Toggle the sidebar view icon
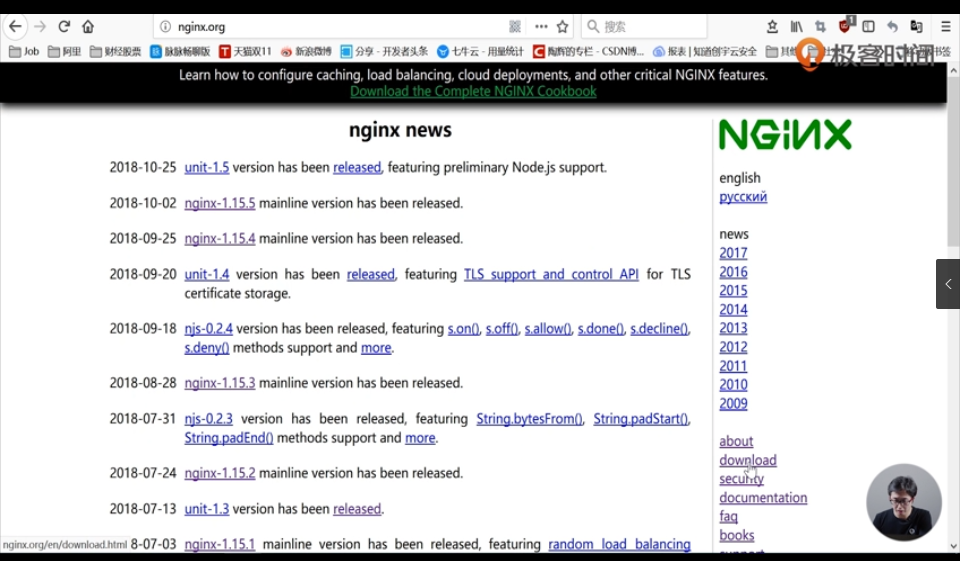The image size is (960, 561). tap(868, 26)
